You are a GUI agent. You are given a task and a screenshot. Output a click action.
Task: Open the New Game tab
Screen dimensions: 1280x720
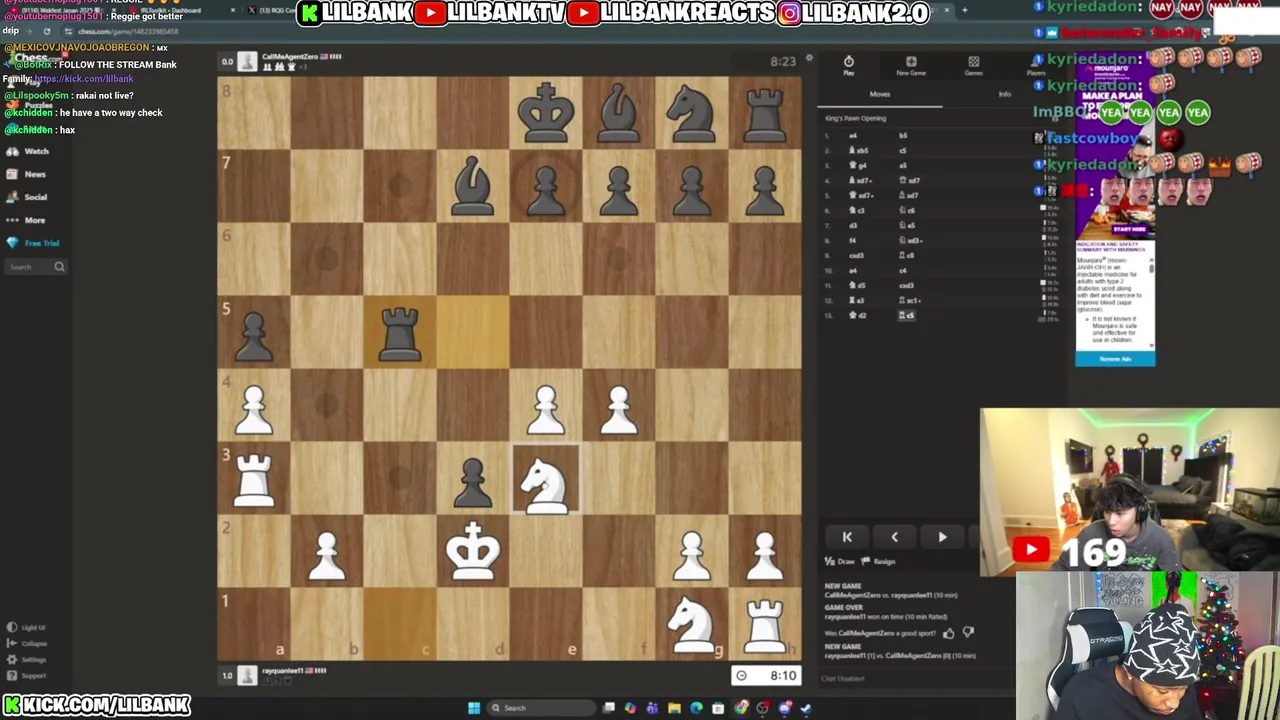pos(911,66)
